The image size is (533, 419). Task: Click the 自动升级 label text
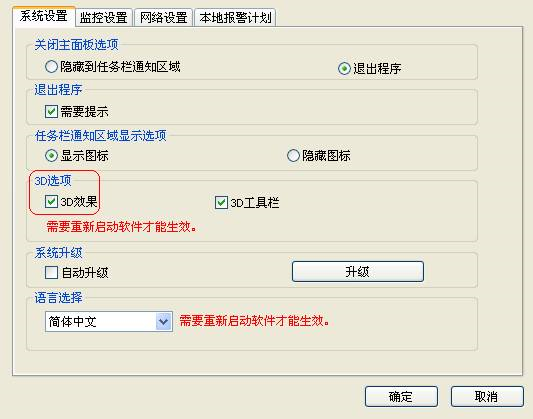[x=85, y=273]
